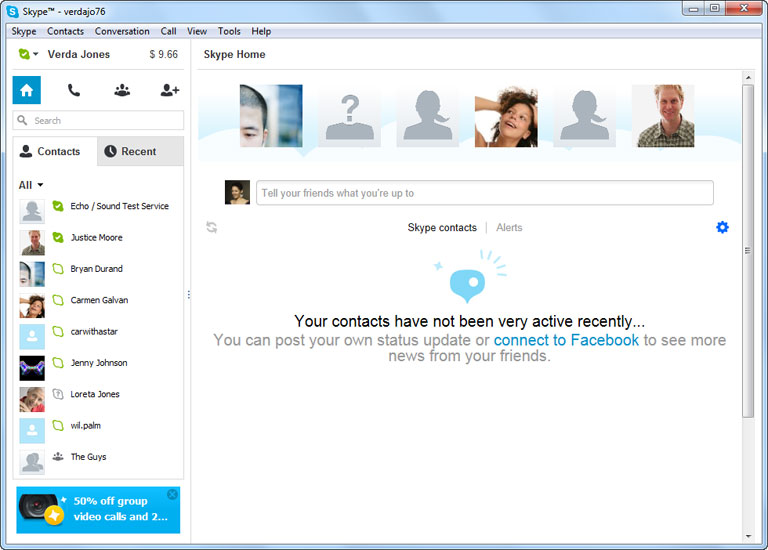
Task: Switch to the Contacts tab
Action: [x=55, y=151]
